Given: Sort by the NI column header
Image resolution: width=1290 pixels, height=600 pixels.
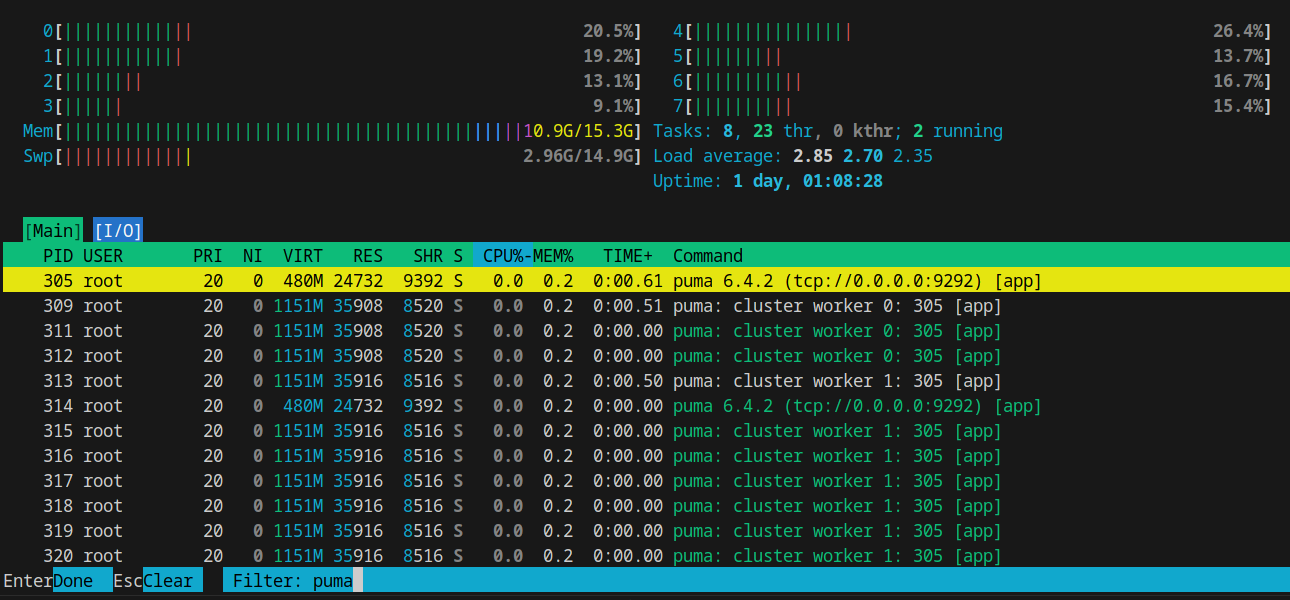Looking at the screenshot, I should (x=253, y=256).
